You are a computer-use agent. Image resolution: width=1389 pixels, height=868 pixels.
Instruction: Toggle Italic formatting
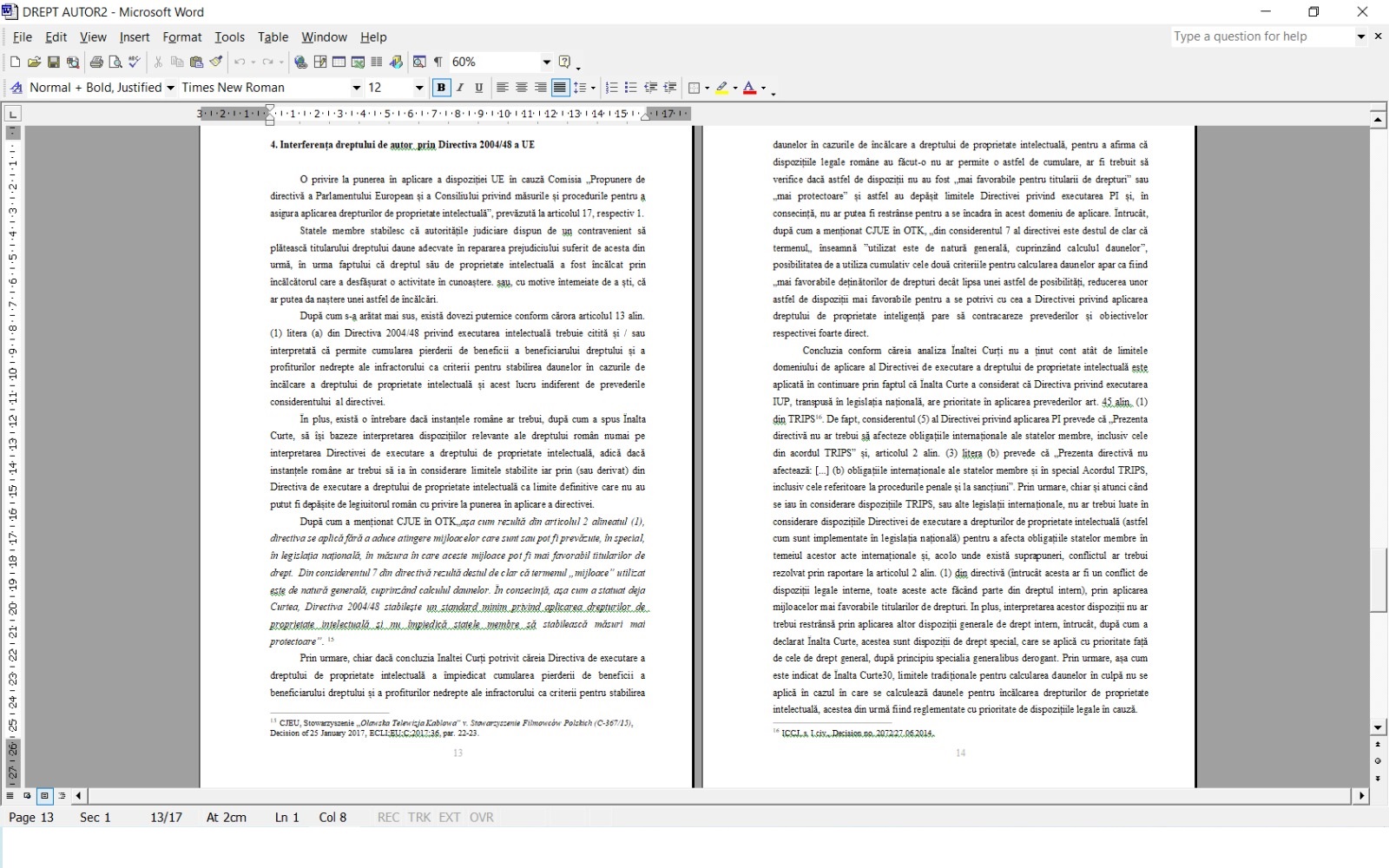click(x=460, y=88)
